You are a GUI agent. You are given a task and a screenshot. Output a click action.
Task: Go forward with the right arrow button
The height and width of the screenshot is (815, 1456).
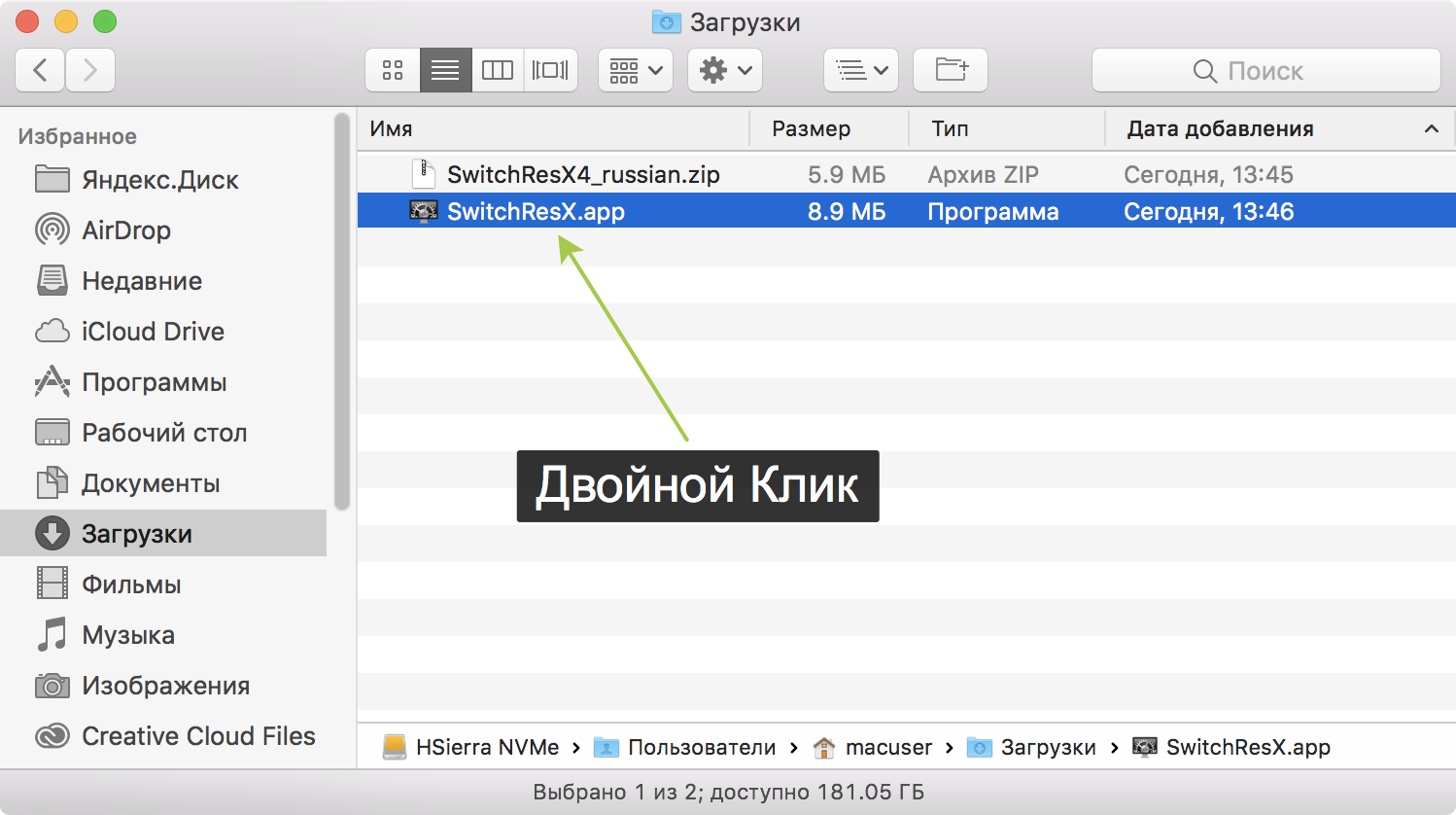[x=90, y=70]
